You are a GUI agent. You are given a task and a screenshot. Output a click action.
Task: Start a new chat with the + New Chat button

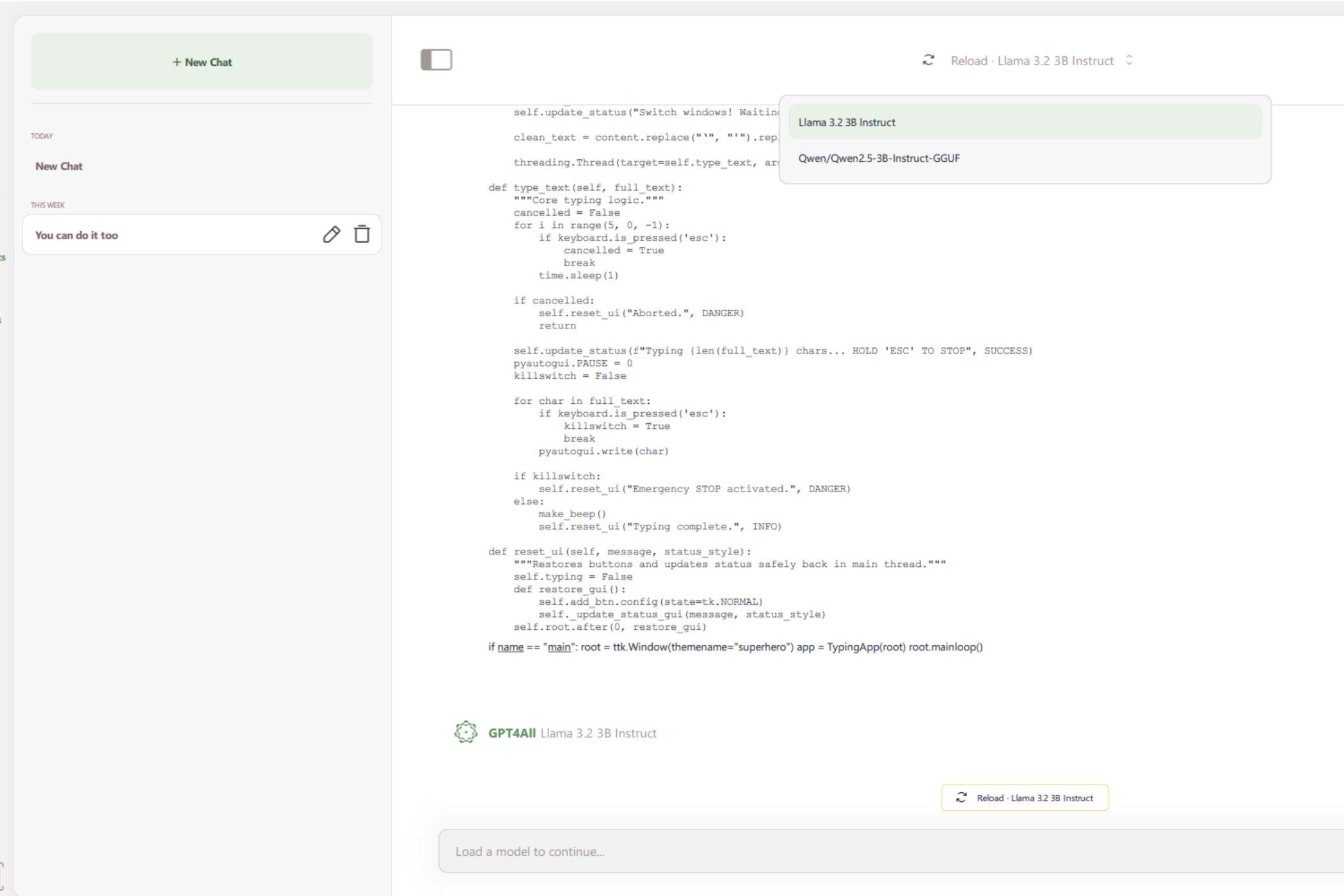tap(202, 62)
